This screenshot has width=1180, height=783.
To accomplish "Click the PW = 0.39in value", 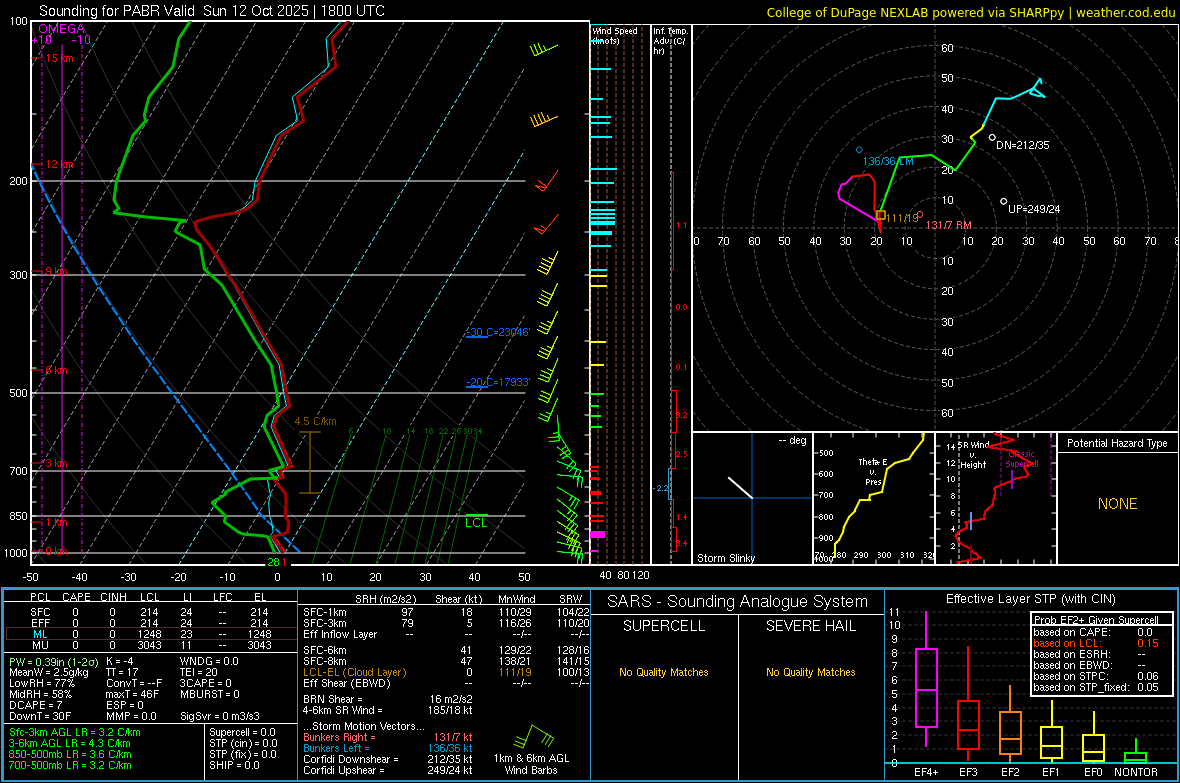I will pyautogui.click(x=53, y=662).
